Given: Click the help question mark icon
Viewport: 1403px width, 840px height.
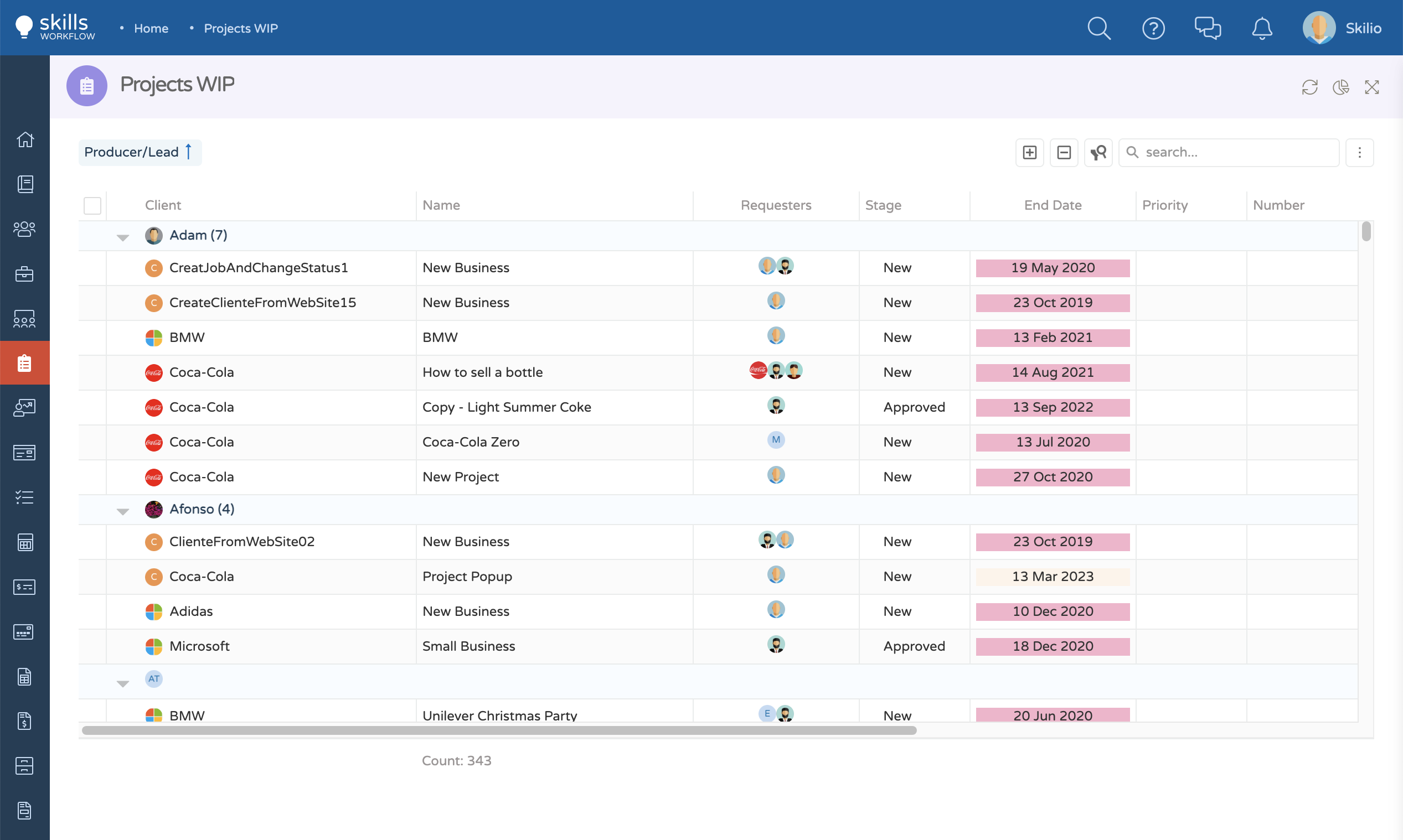Looking at the screenshot, I should [1153, 28].
